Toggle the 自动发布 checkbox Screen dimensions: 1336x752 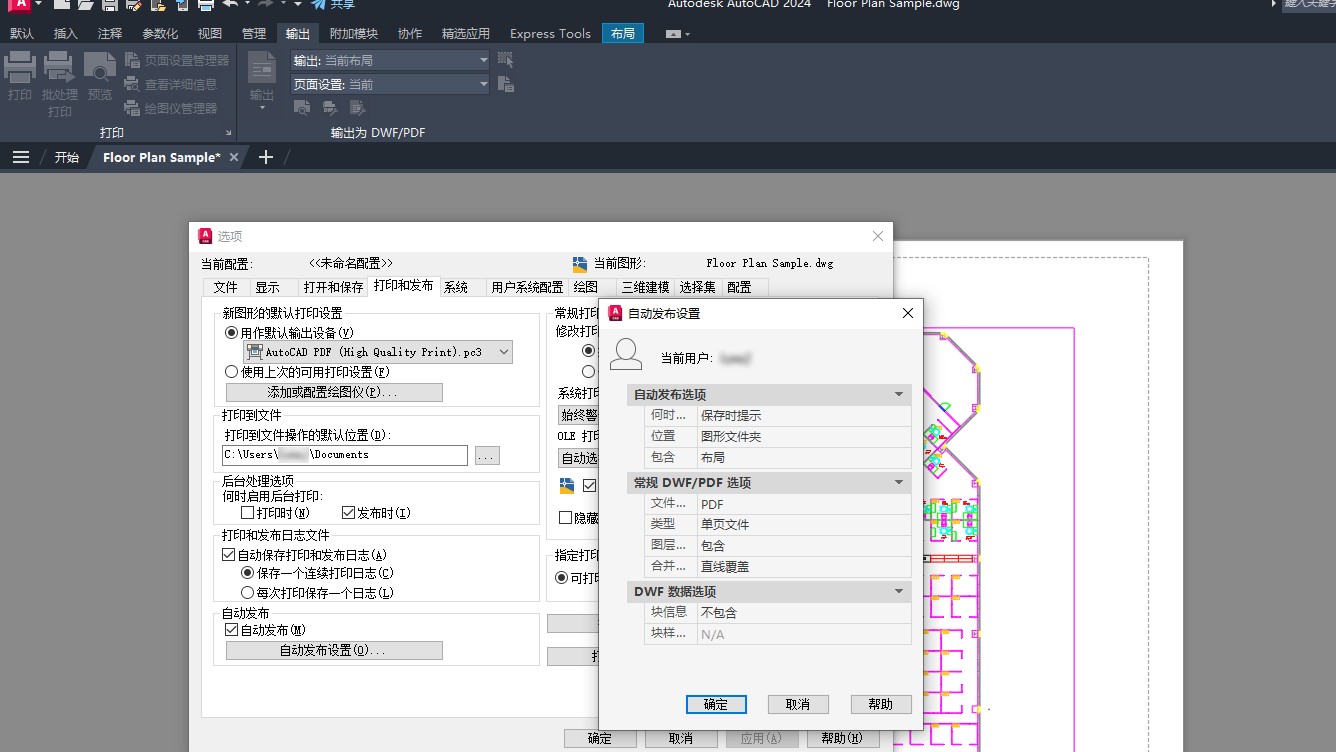point(232,630)
